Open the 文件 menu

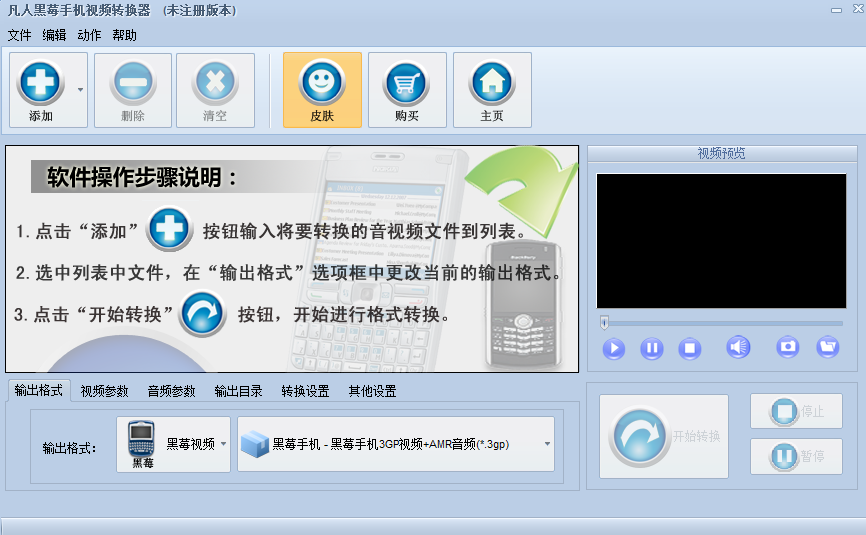(x=19, y=35)
